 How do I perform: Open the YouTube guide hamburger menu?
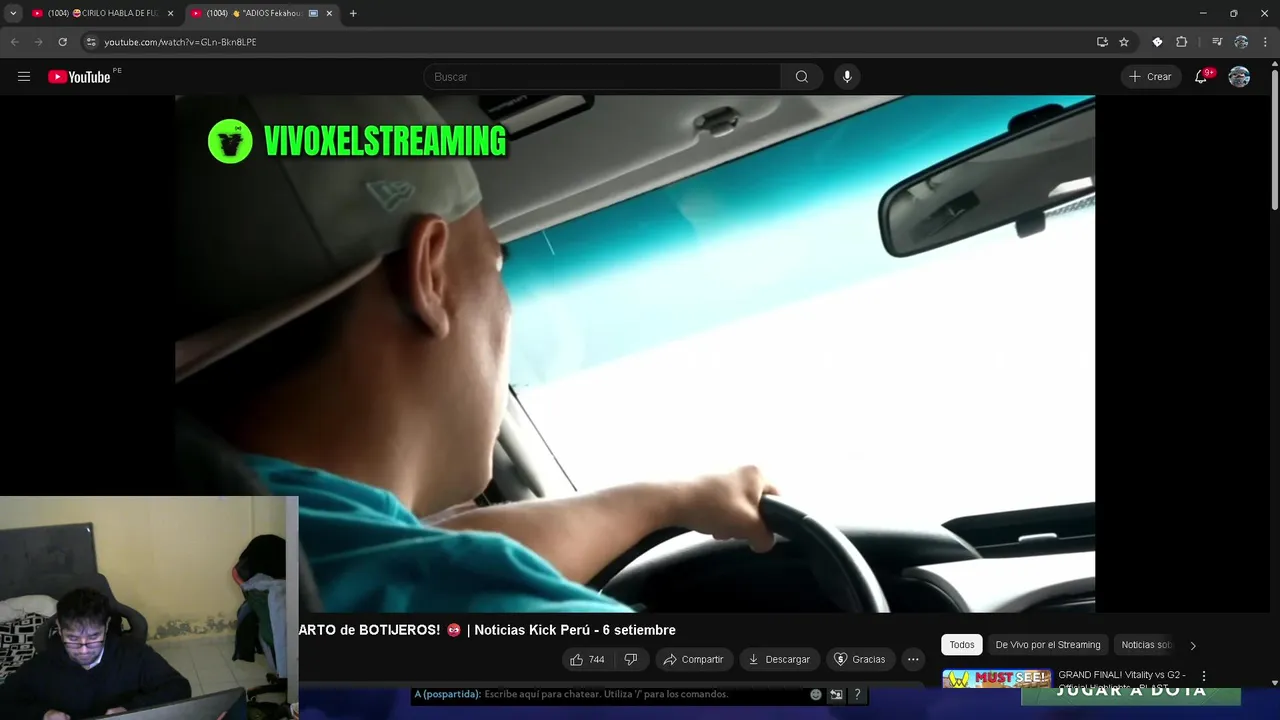[x=24, y=77]
